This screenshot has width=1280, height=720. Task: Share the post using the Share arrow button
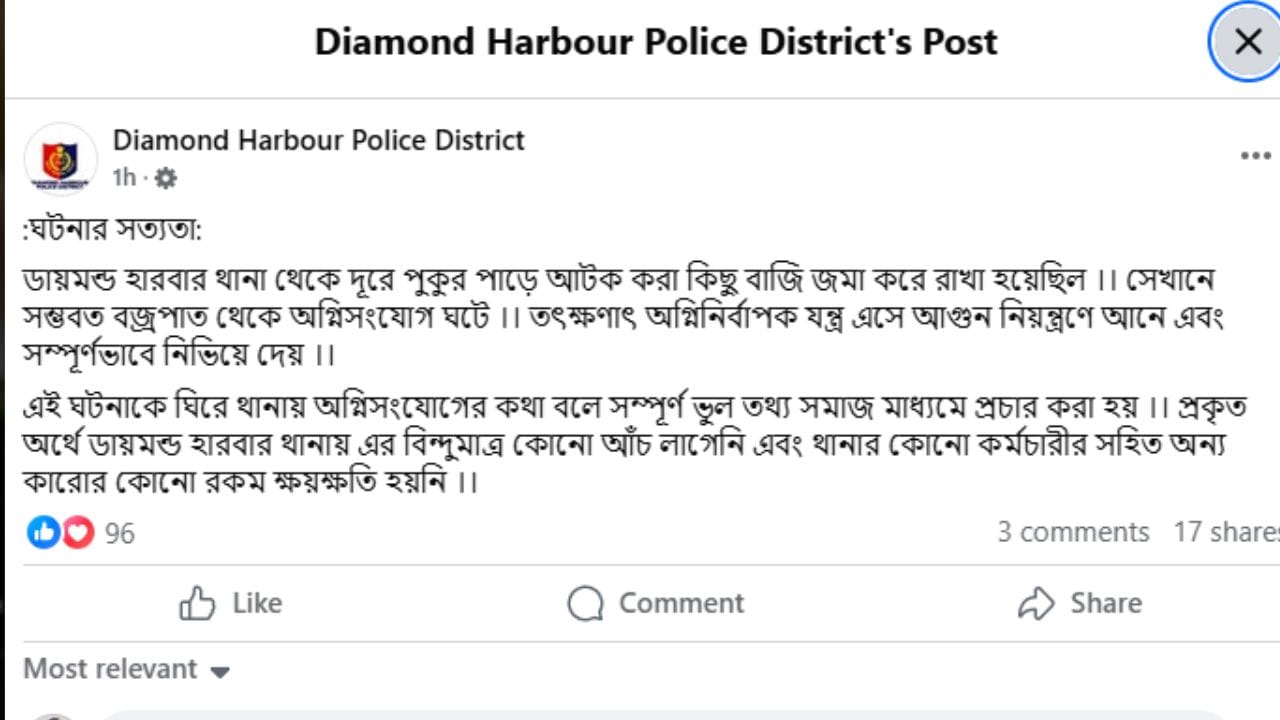click(1079, 603)
